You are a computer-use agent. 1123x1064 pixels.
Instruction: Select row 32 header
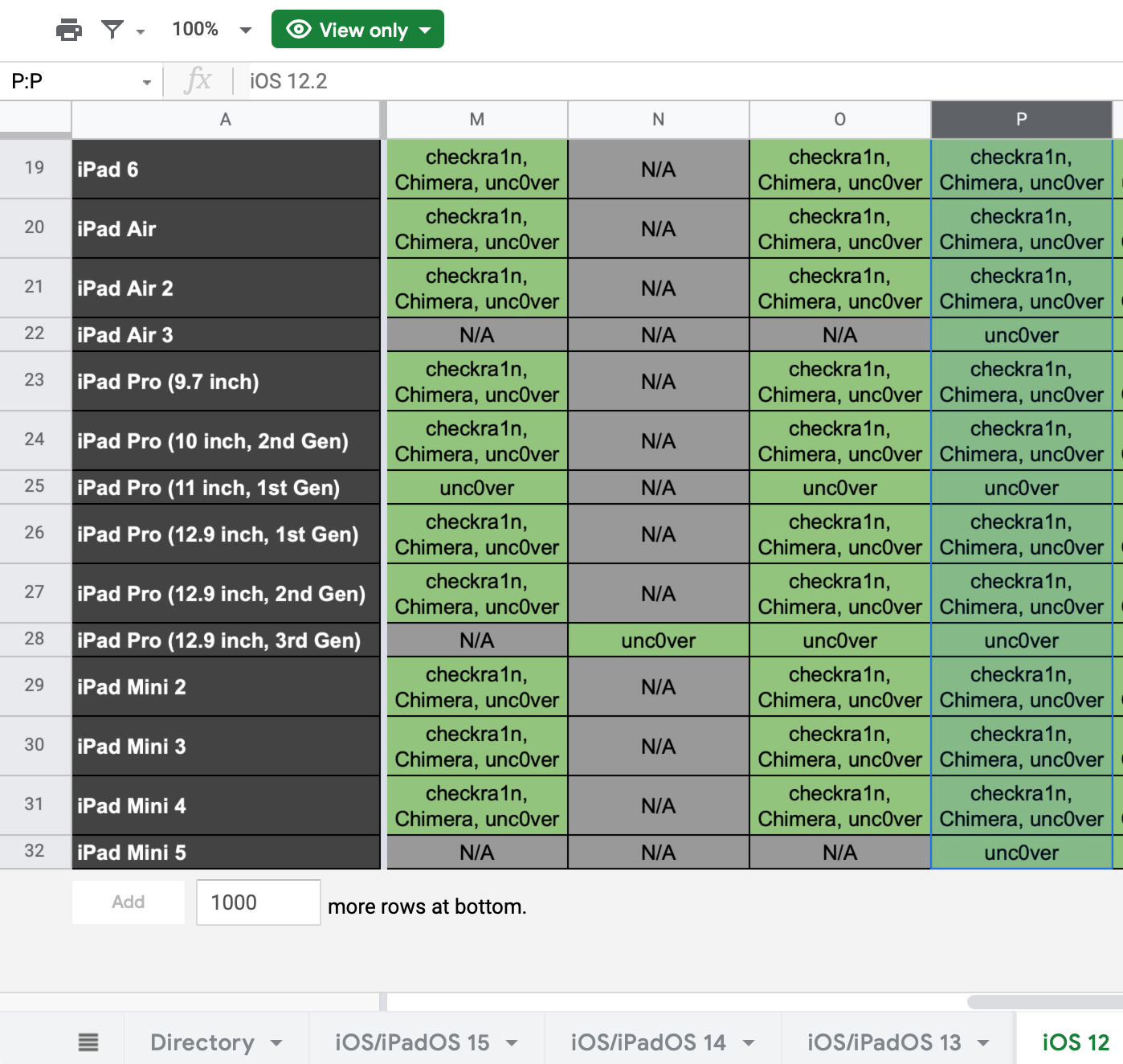35,852
